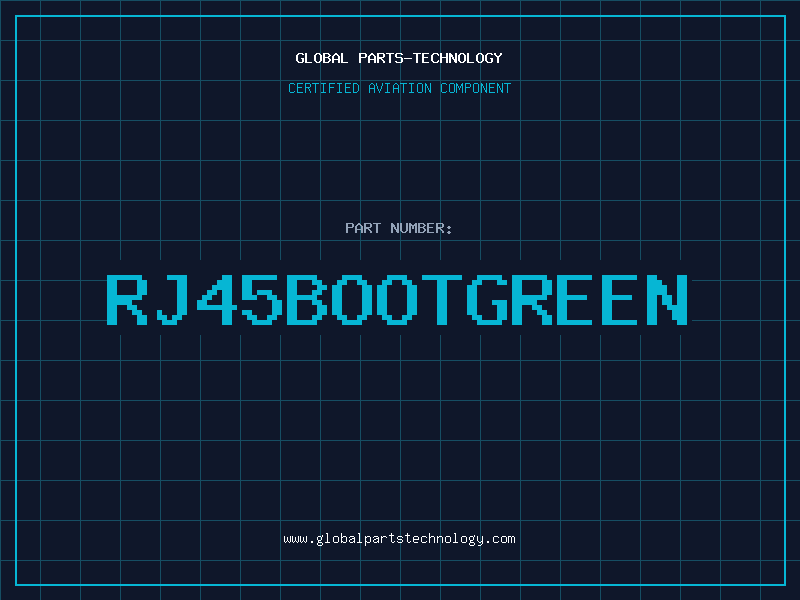Click the PART NUMBER: label
This screenshot has height=600, width=800.
click(x=398, y=228)
